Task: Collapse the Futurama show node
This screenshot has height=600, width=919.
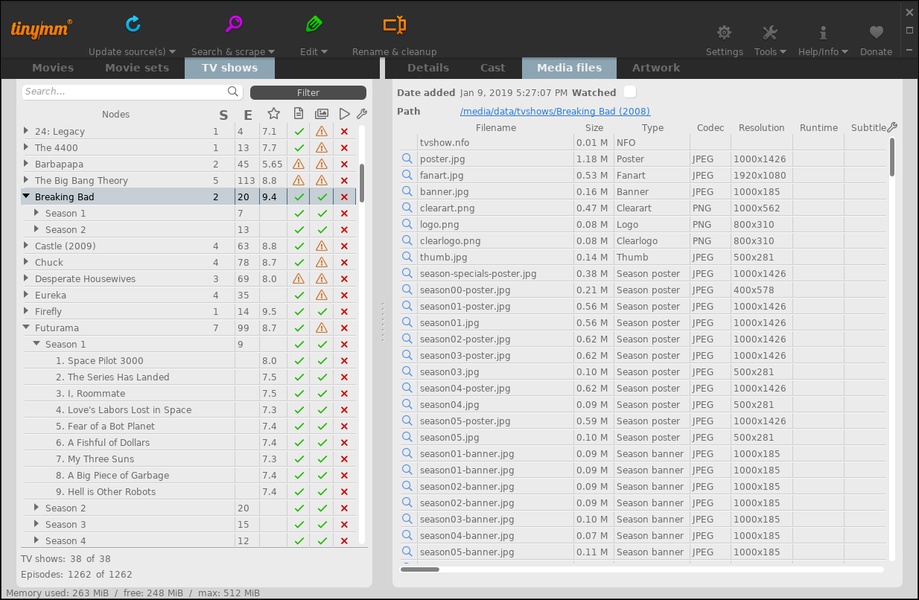Action: 26,328
